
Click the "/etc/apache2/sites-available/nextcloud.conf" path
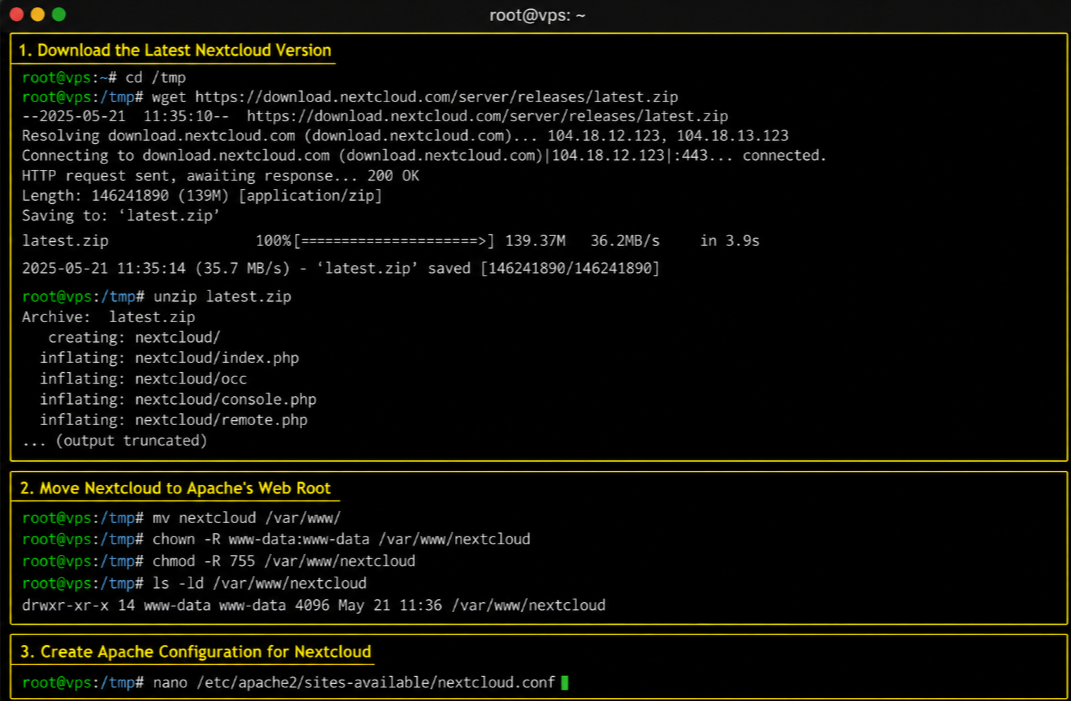pyautogui.click(x=375, y=682)
